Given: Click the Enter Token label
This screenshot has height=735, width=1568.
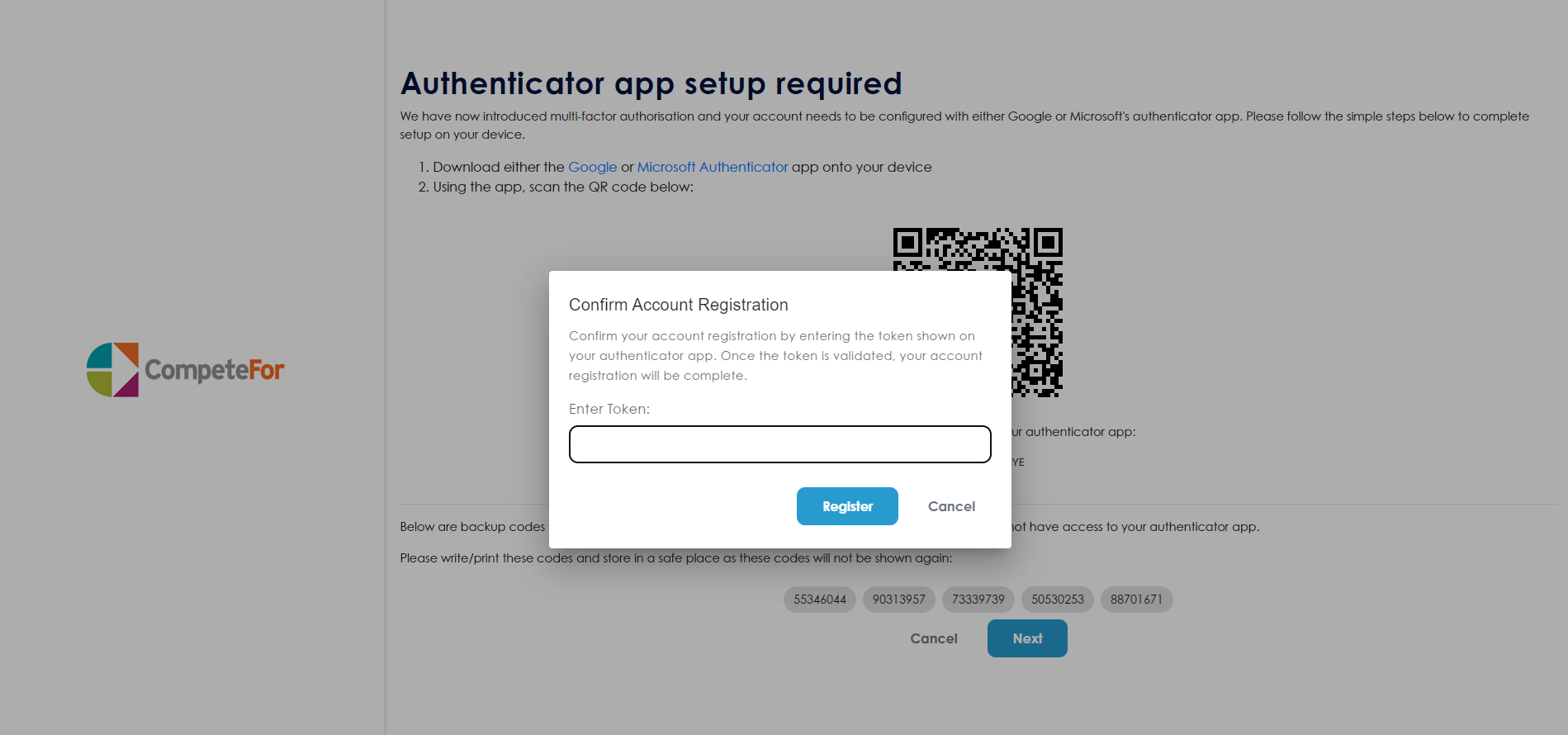Looking at the screenshot, I should 609,409.
